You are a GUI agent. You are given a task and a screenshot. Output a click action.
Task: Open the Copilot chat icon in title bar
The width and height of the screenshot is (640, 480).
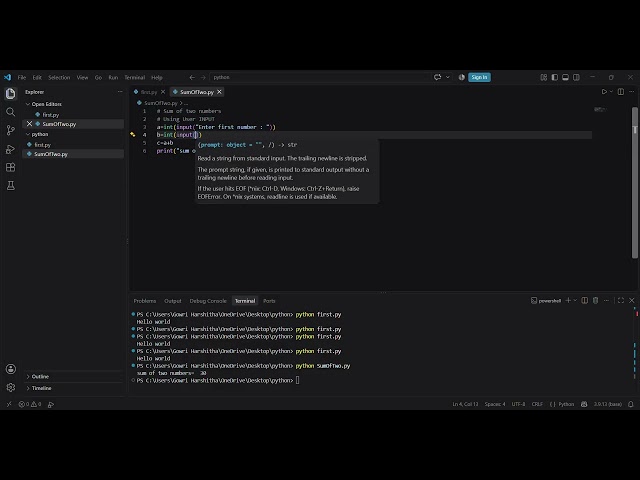coord(438,77)
